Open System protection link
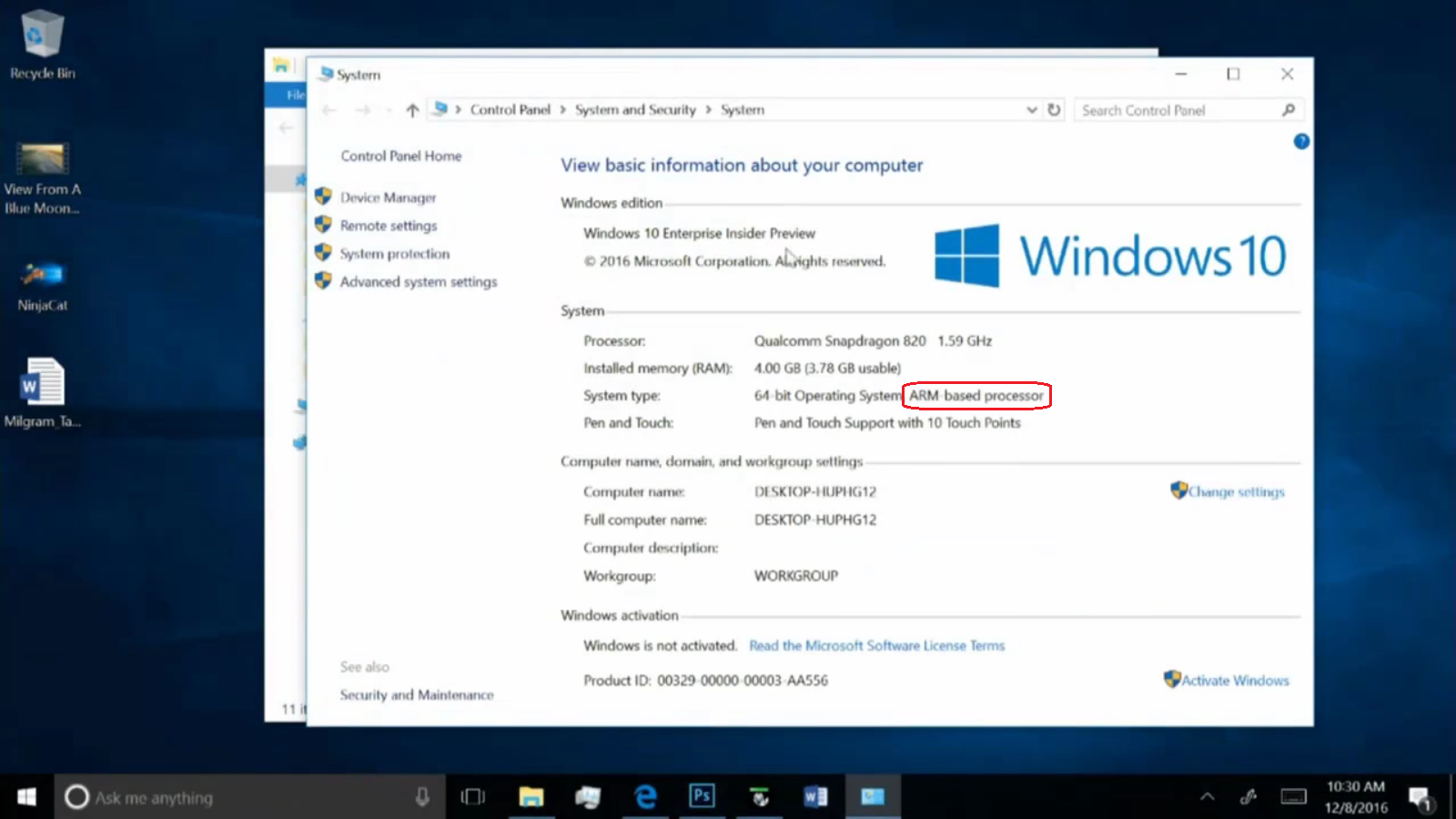1456x819 pixels. [395, 254]
